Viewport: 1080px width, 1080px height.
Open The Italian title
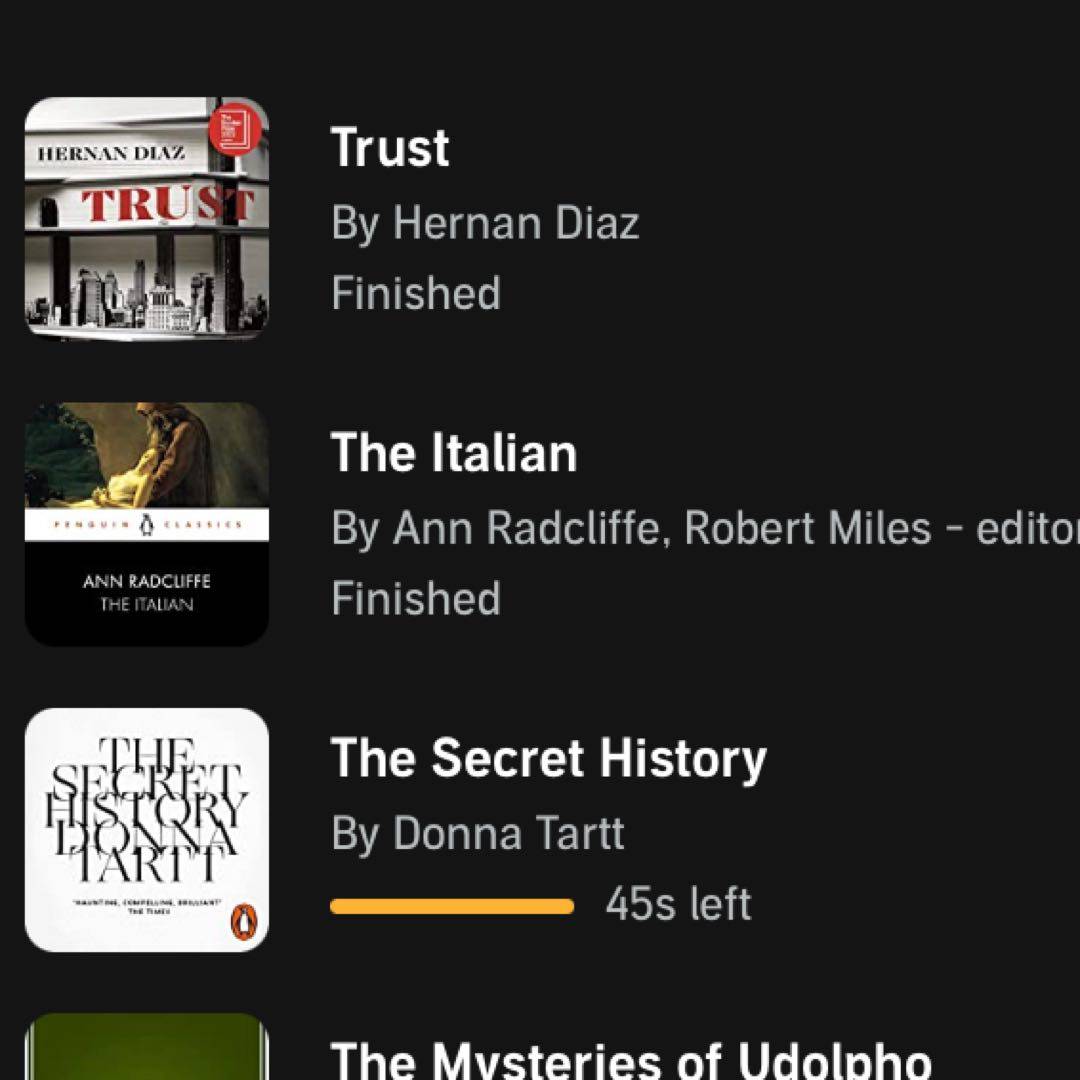454,452
